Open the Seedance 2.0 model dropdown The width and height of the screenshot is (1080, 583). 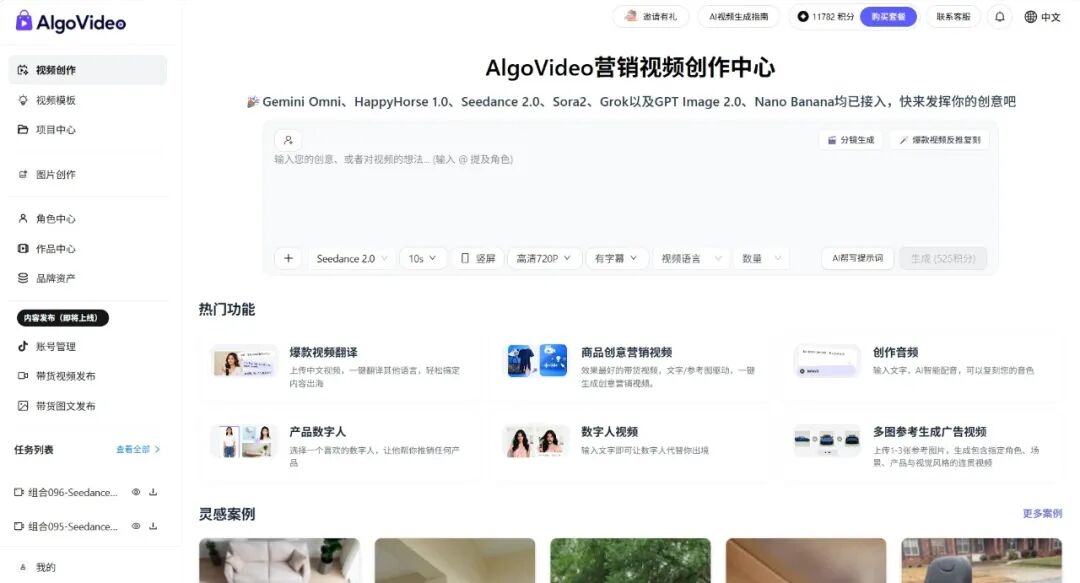click(x=351, y=258)
